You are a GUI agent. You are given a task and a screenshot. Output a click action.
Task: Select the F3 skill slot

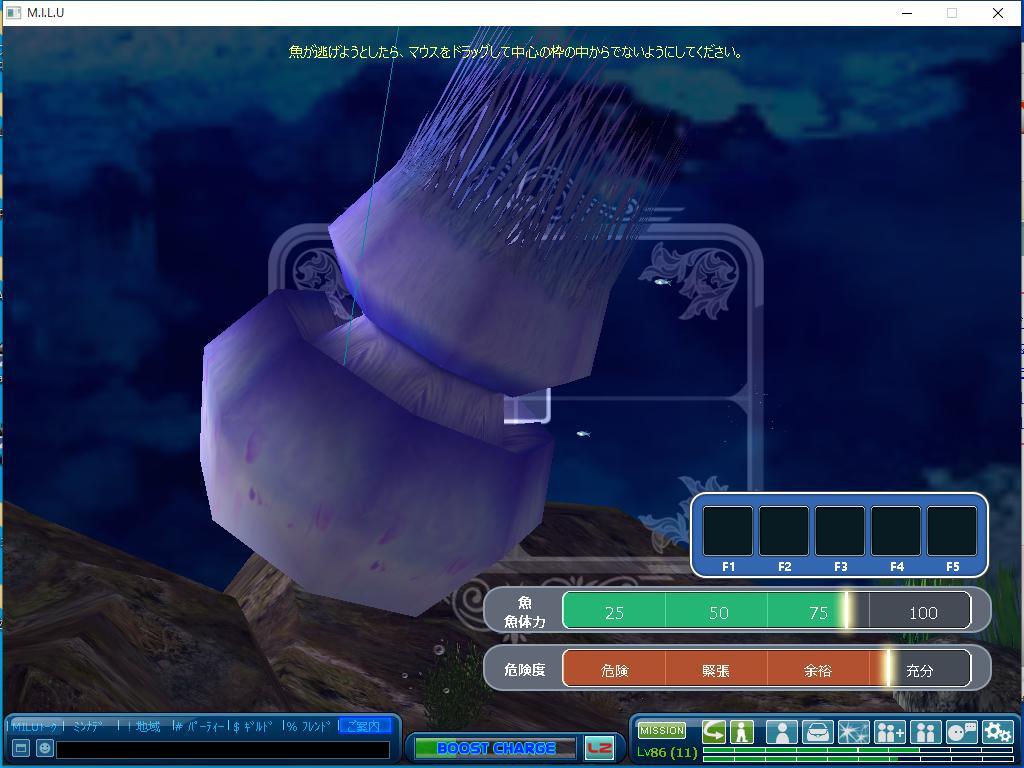[x=840, y=531]
